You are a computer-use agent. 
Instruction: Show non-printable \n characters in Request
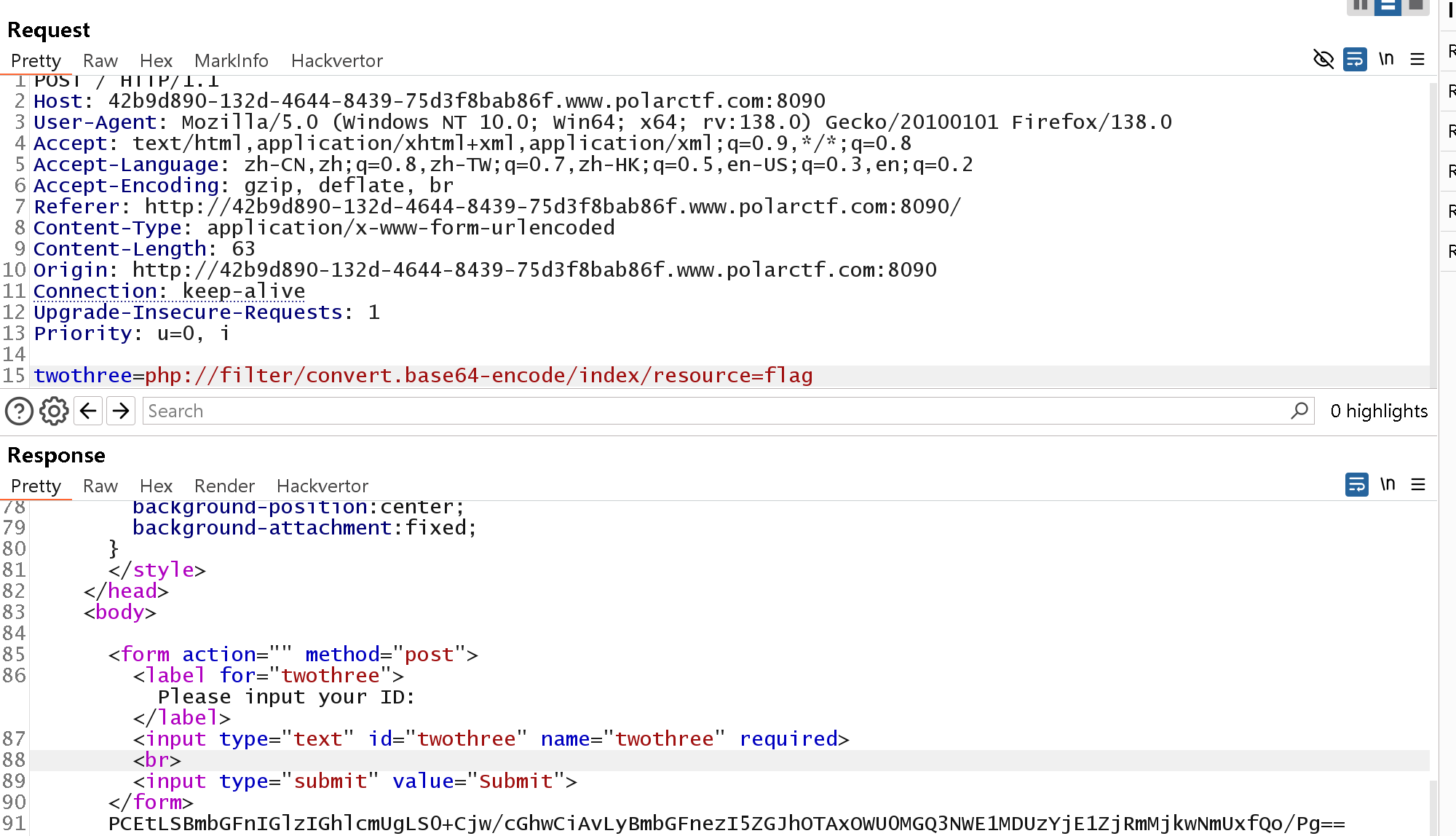click(x=1387, y=59)
